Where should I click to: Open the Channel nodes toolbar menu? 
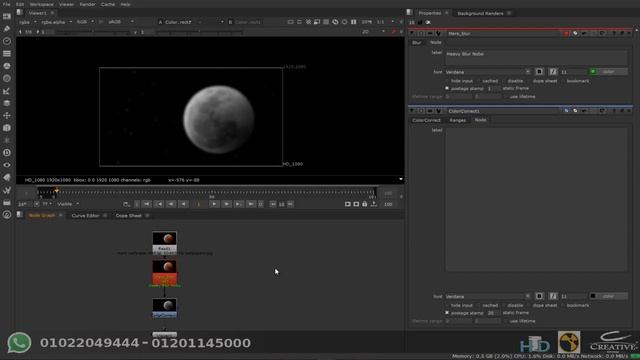pos(7,53)
